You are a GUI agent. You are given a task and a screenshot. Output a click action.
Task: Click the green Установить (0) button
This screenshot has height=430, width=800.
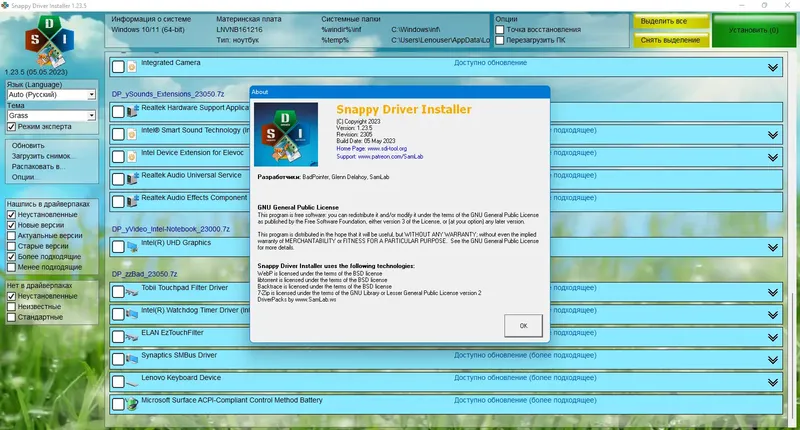[754, 30]
